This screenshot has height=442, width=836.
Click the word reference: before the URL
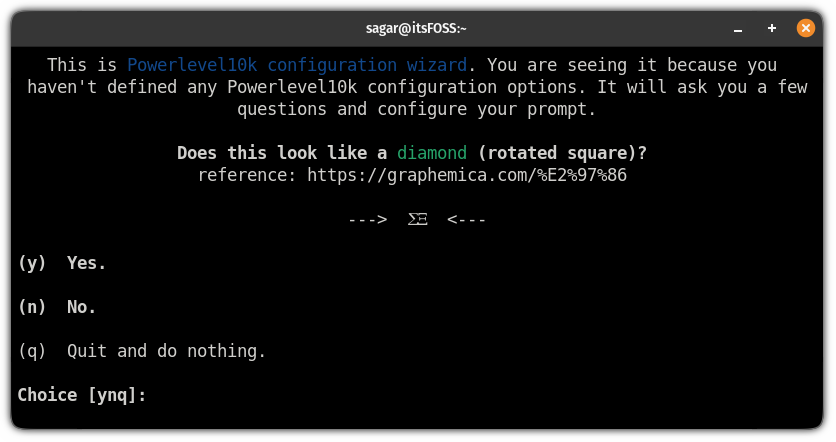pos(247,175)
